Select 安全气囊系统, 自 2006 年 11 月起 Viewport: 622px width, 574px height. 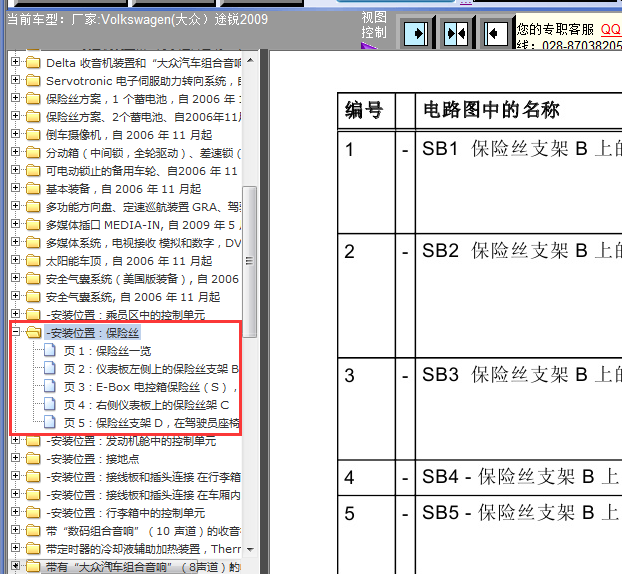pyautogui.click(x=133, y=297)
